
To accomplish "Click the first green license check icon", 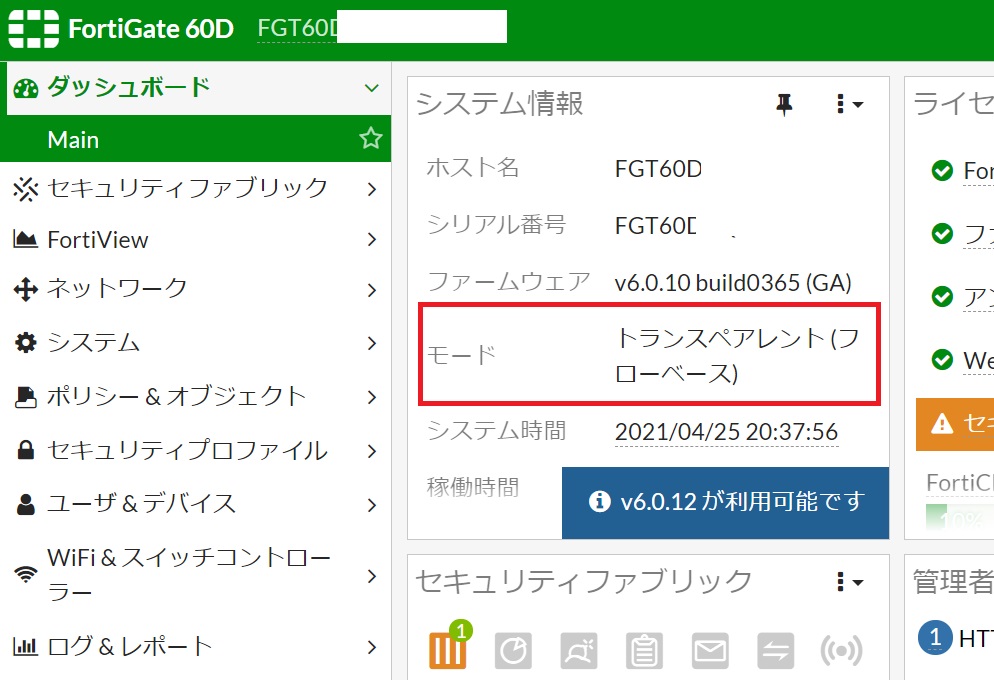I will pos(942,170).
